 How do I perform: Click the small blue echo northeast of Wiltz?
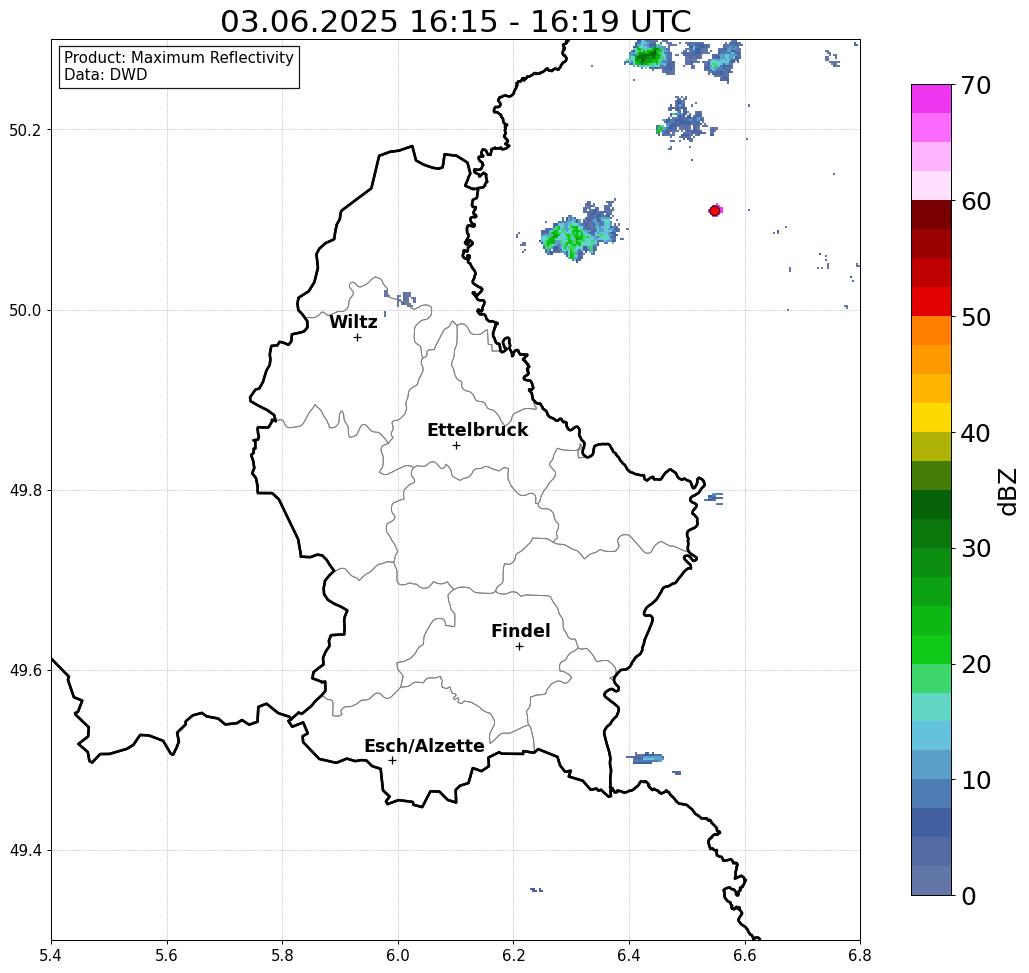[x=404, y=299]
